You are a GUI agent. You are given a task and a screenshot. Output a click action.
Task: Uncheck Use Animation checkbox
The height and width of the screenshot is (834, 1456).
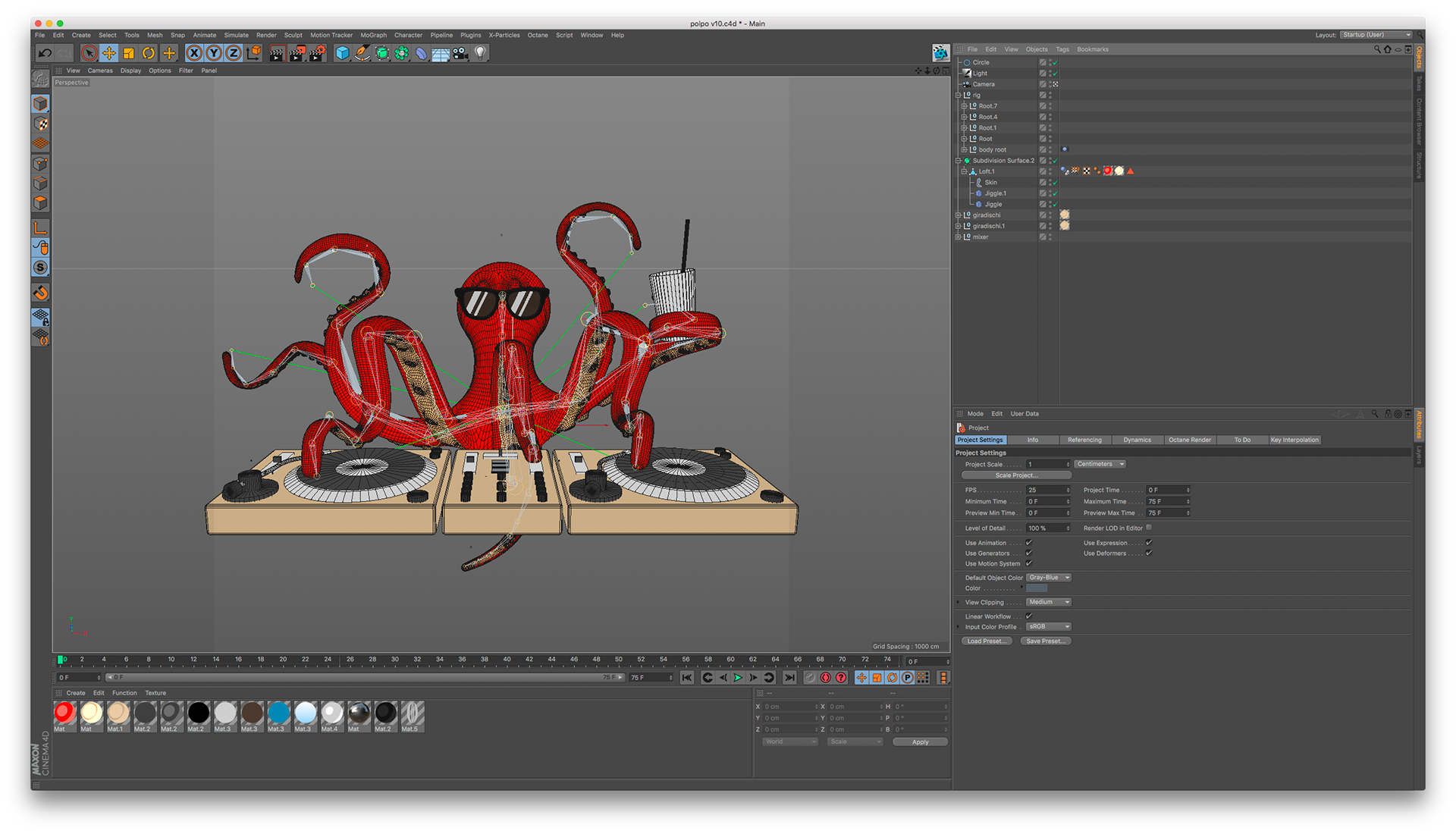(1029, 543)
